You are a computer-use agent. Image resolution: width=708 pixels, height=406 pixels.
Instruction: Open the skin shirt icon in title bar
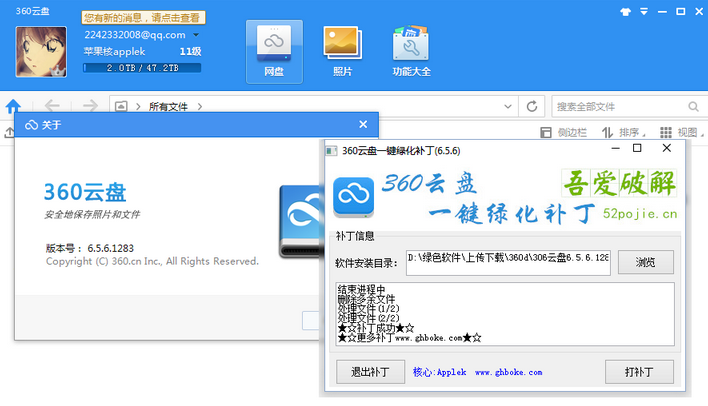click(x=625, y=12)
